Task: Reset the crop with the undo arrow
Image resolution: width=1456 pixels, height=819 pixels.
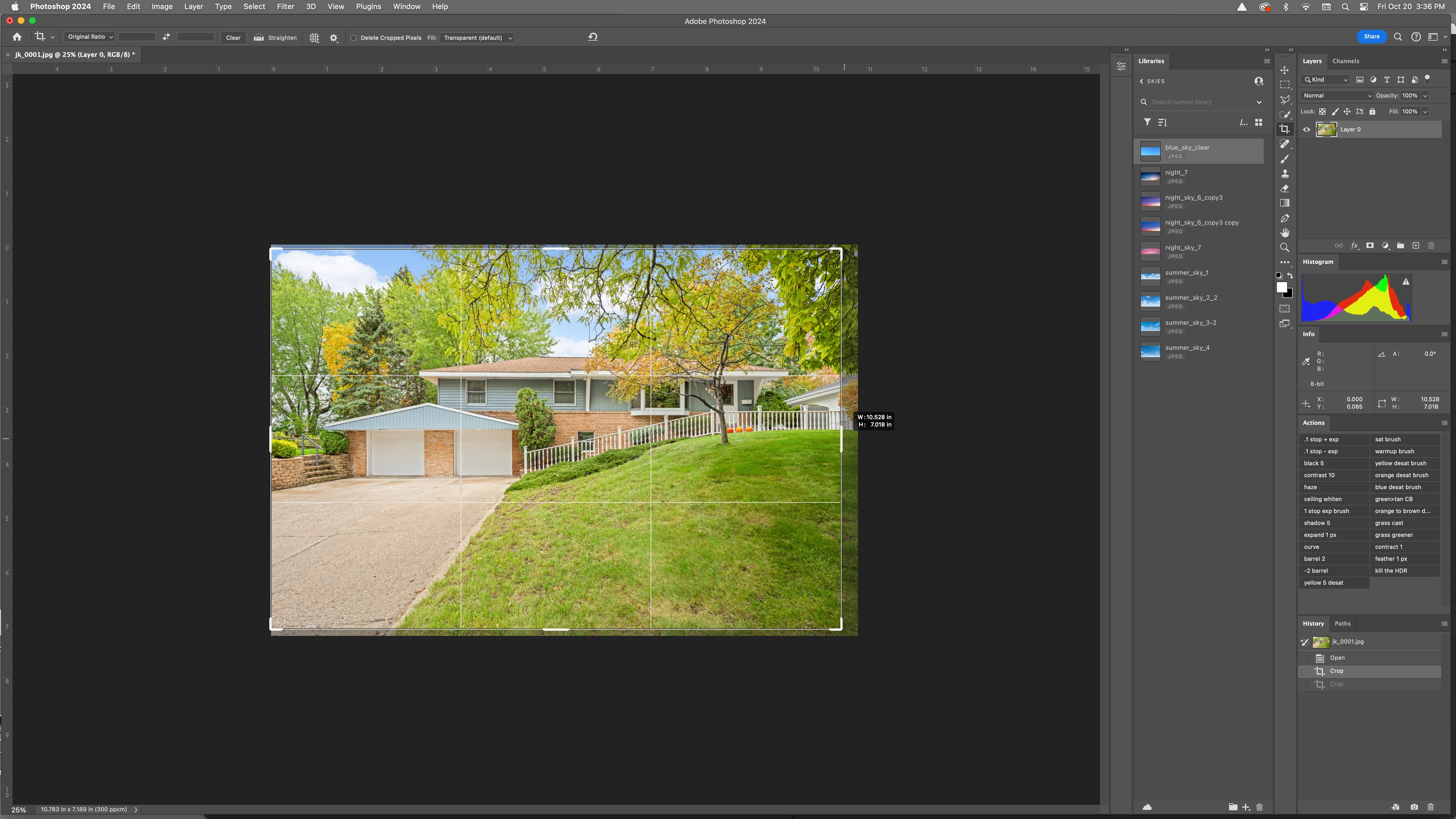Action: (593, 37)
